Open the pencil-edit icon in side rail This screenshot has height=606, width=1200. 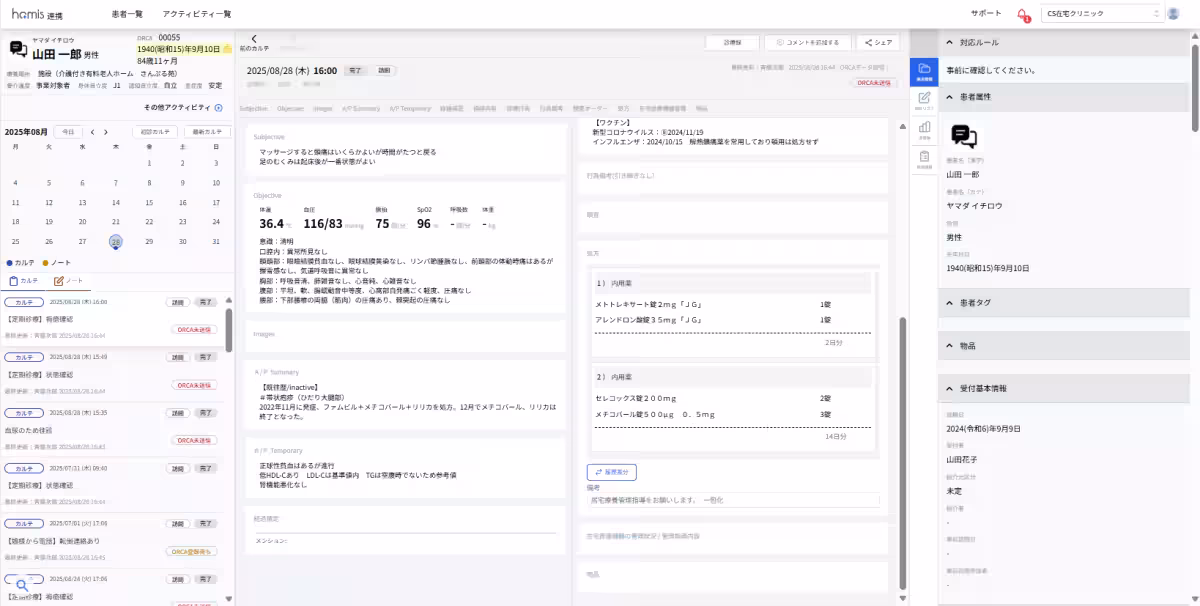click(925, 98)
